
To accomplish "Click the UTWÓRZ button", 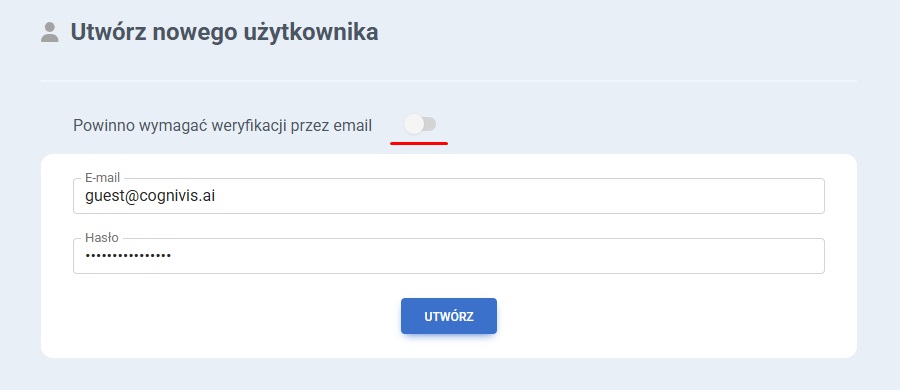I will [x=449, y=316].
